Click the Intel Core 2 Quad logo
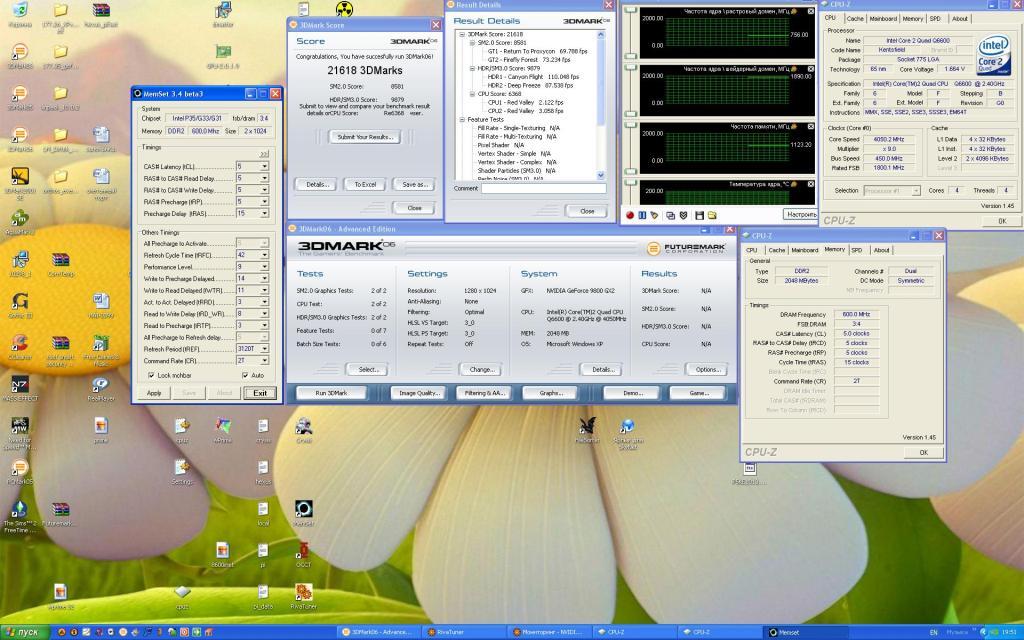This screenshot has width=1024, height=640. (993, 54)
